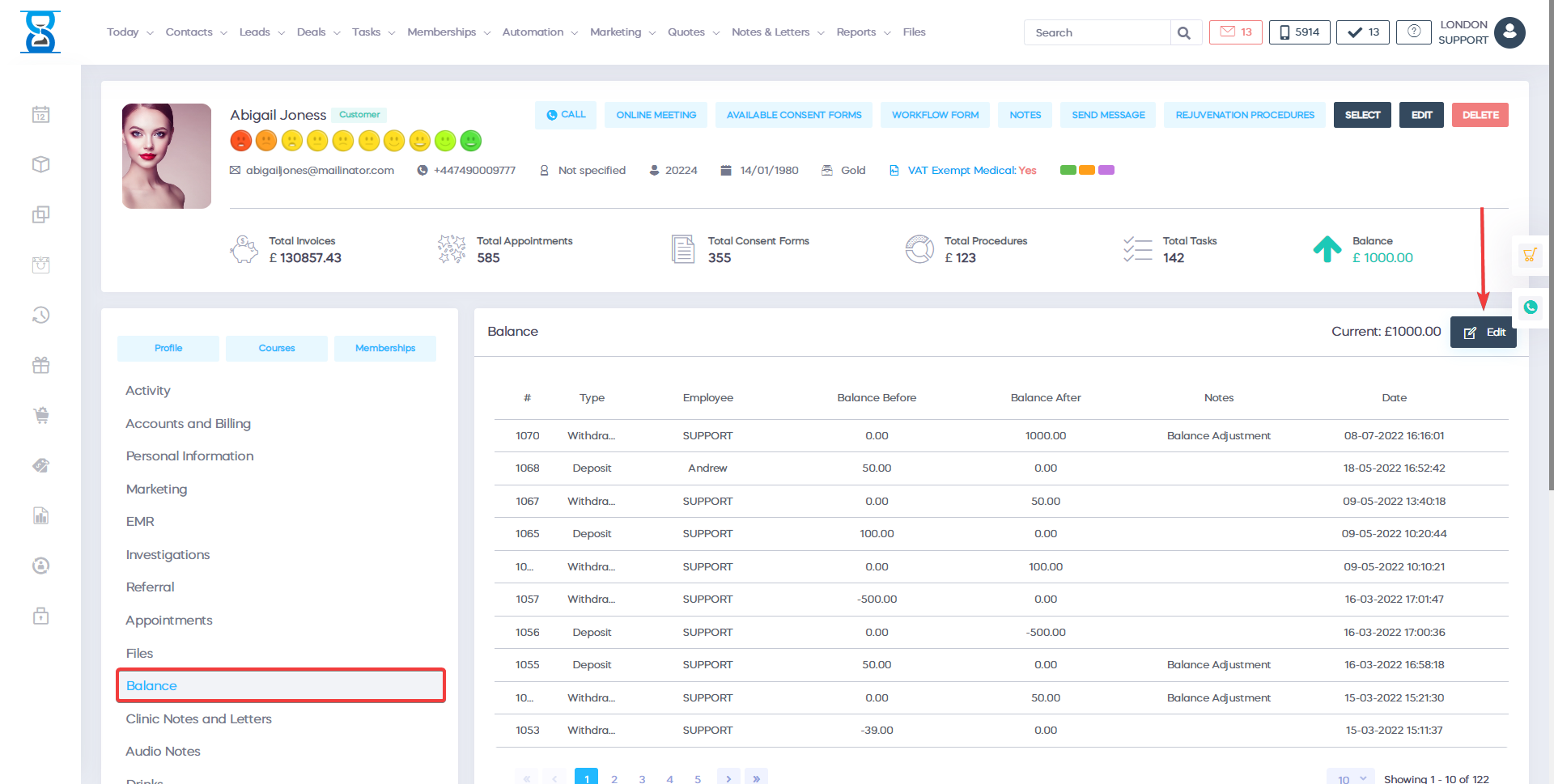Open the shopping cart sidebar icon

click(41, 416)
